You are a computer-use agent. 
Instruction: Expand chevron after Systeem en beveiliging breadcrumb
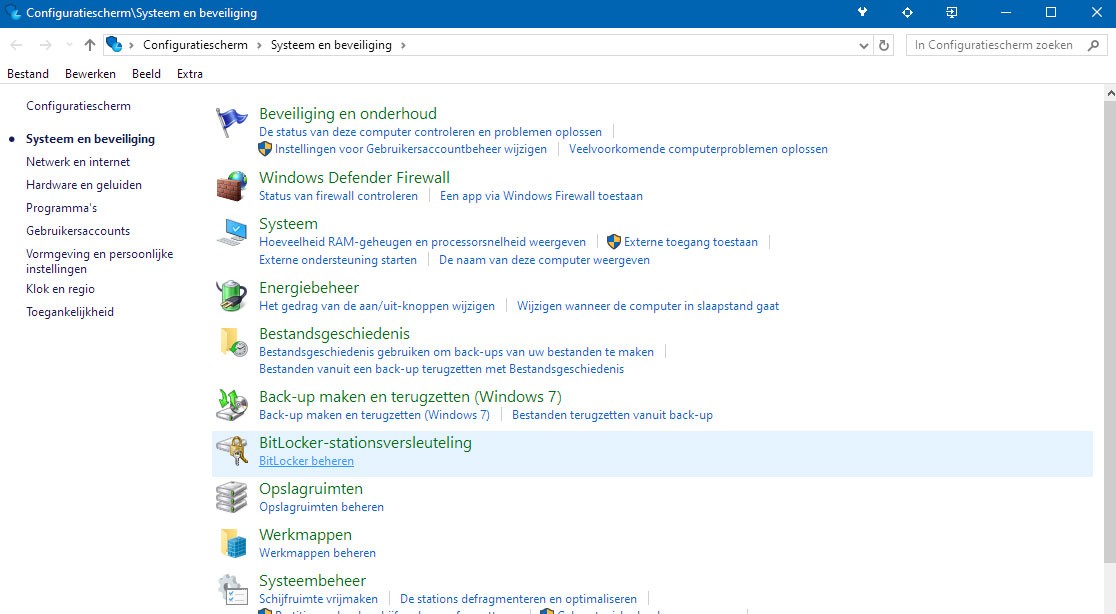point(403,45)
